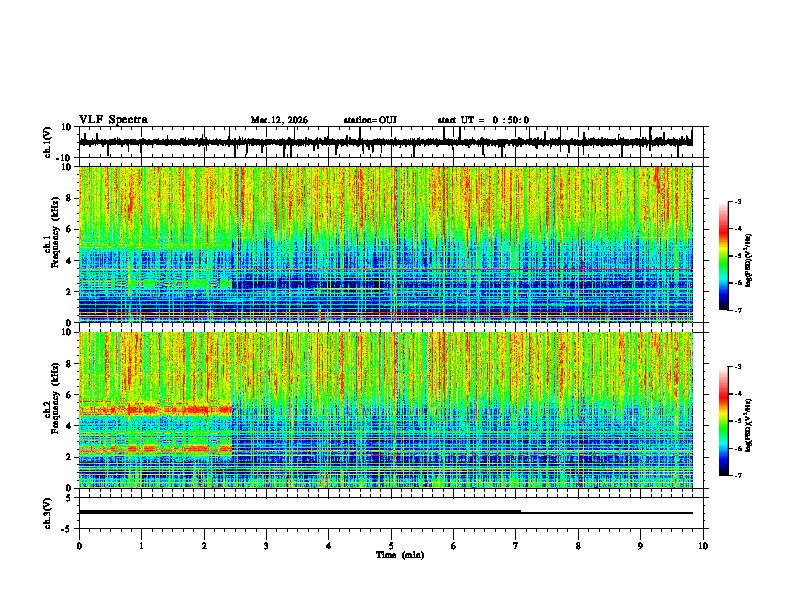Image resolution: width=792 pixels, height=612 pixels.
Task: Click the final time-axis tick label "10"
Action: [703, 546]
